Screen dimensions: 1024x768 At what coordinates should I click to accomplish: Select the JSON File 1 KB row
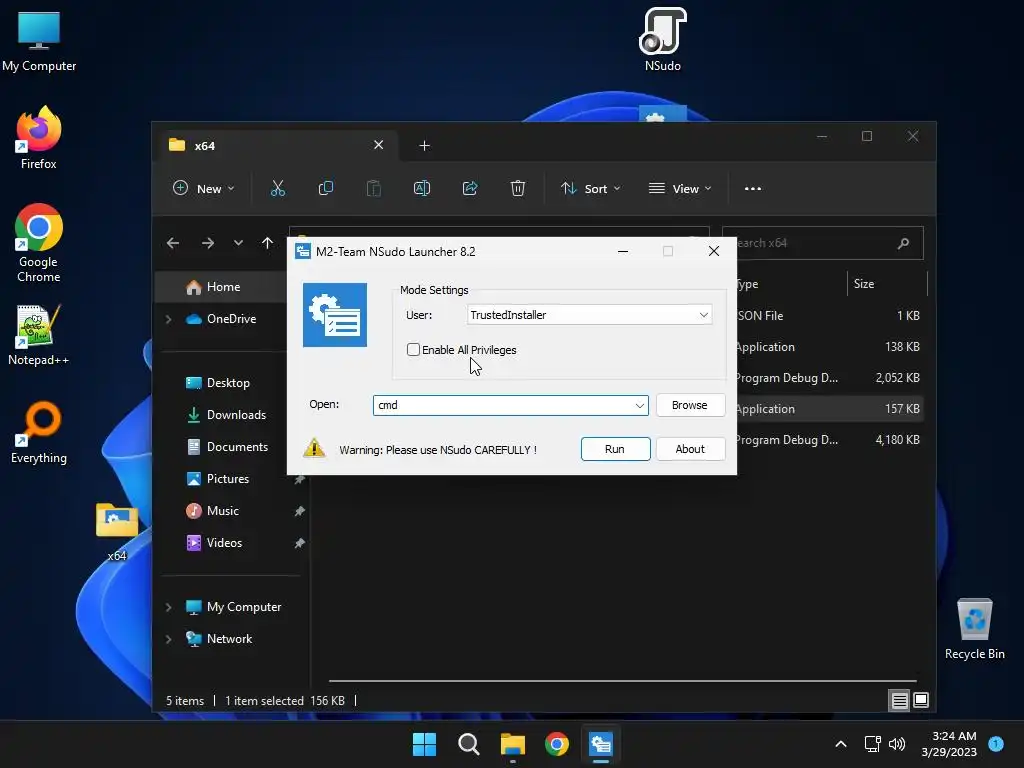pyautogui.click(x=829, y=316)
